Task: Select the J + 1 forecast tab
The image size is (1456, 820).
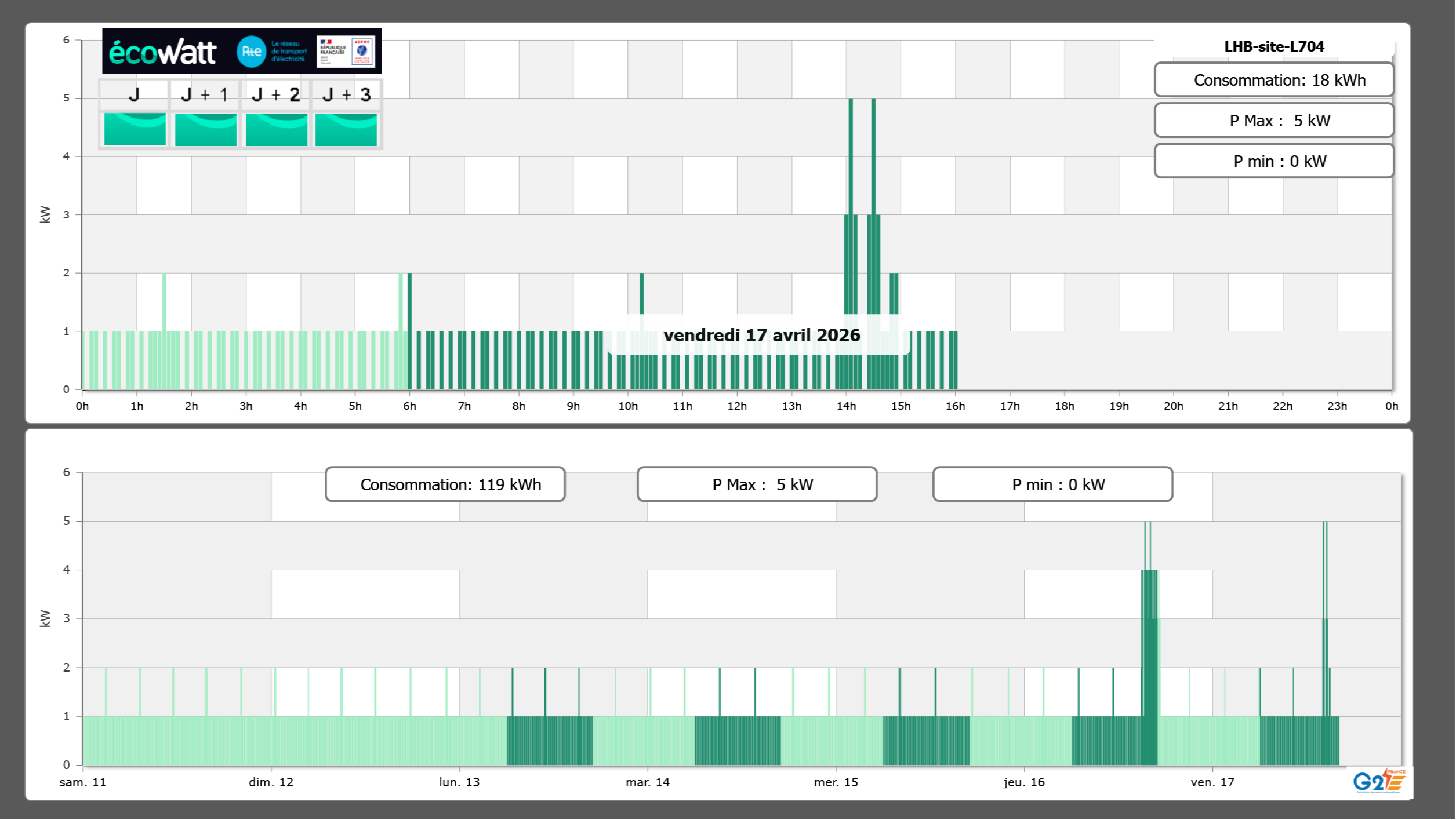Action: [205, 94]
